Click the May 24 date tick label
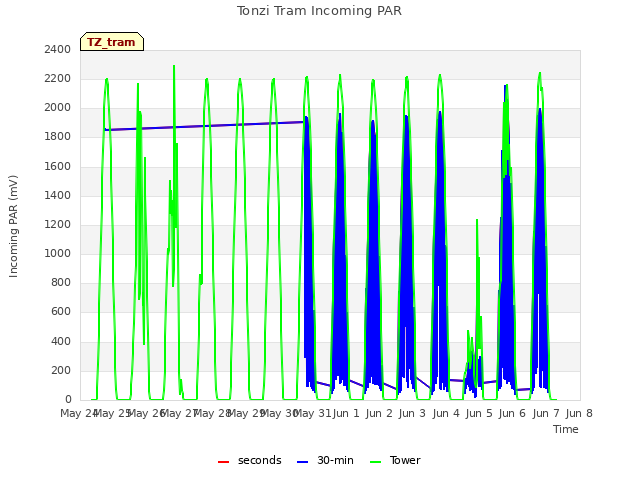The height and width of the screenshot is (480, 640). (79, 413)
